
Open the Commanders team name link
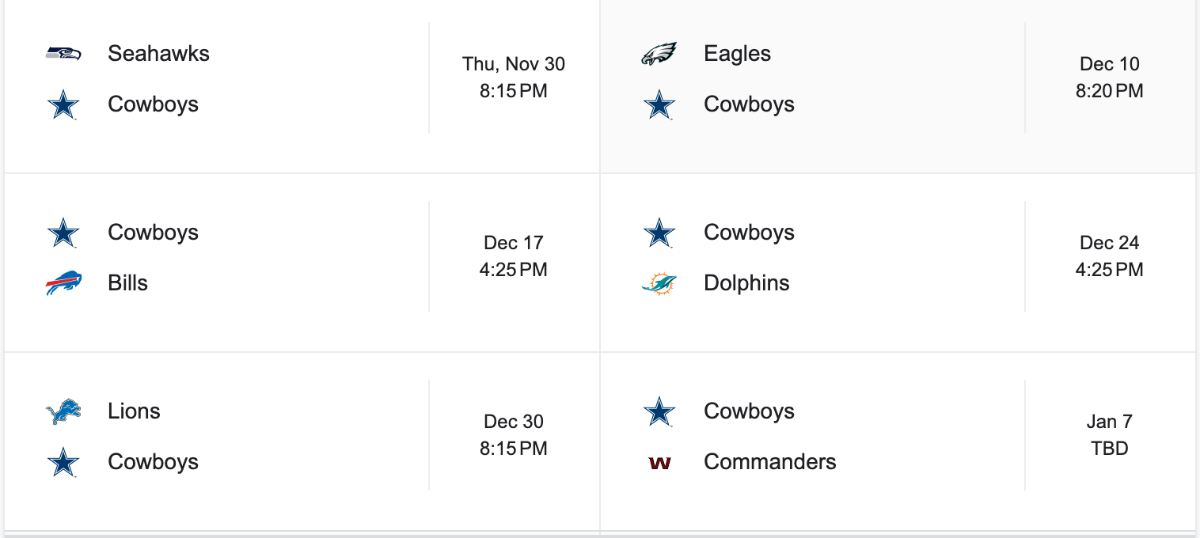point(769,462)
